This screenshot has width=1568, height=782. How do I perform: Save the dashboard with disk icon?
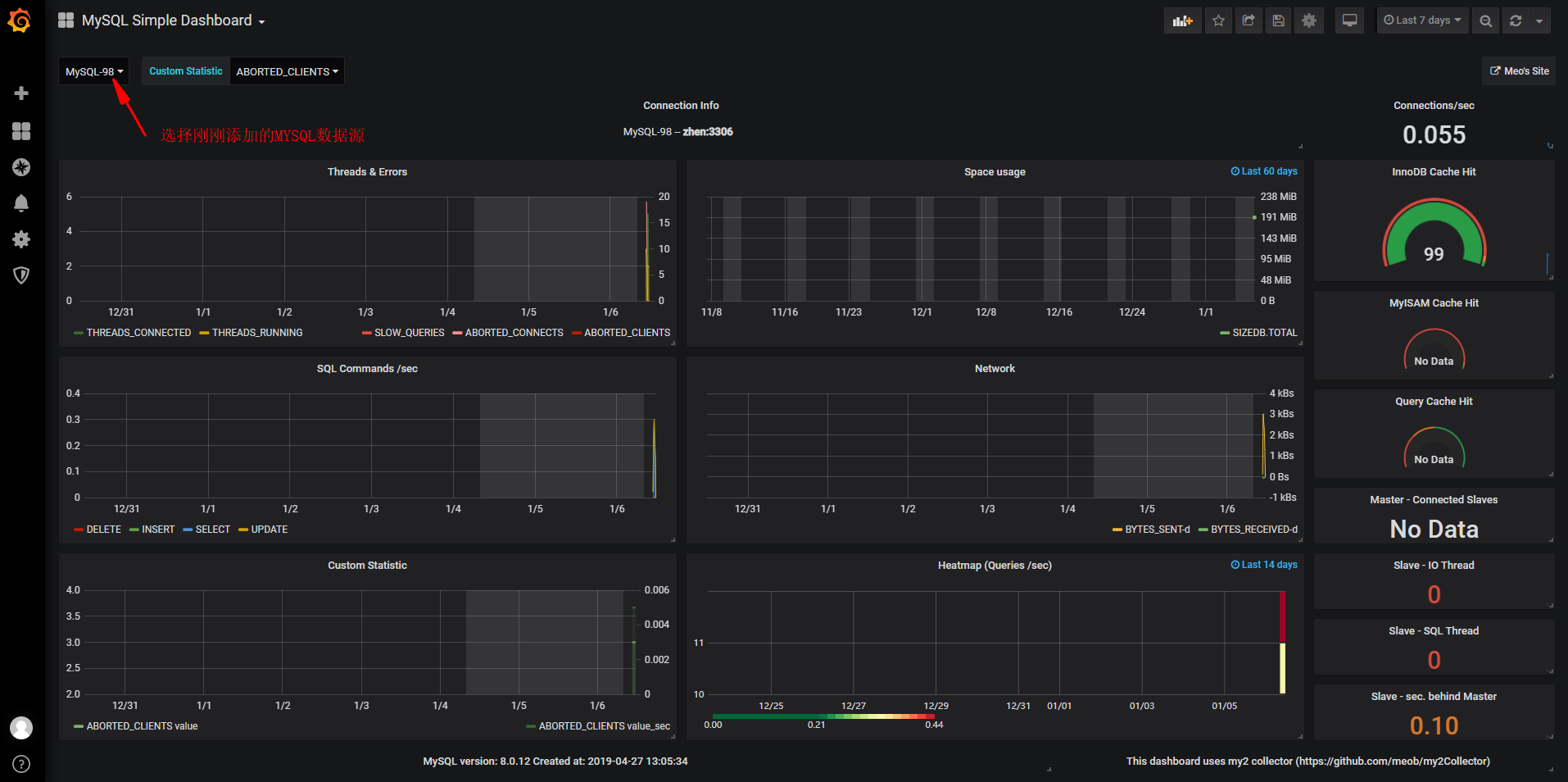tap(1278, 20)
